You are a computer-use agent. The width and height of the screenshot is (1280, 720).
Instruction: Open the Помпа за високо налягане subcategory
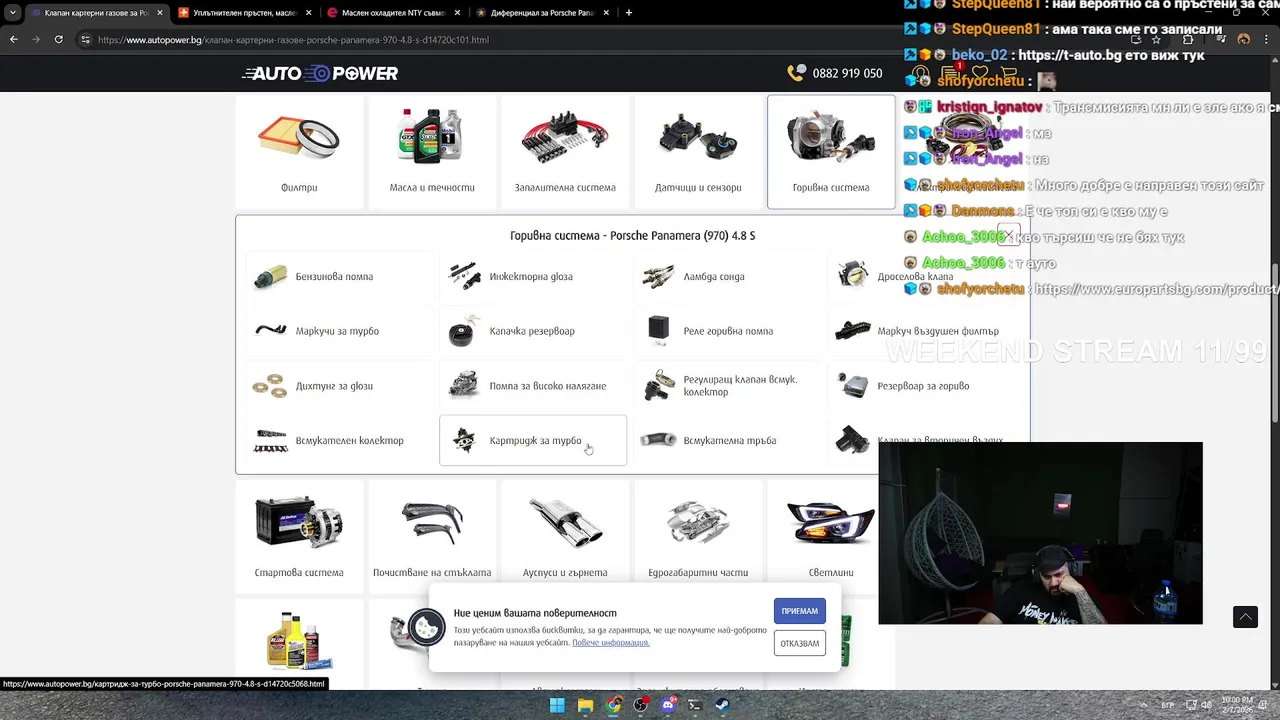coord(533,386)
